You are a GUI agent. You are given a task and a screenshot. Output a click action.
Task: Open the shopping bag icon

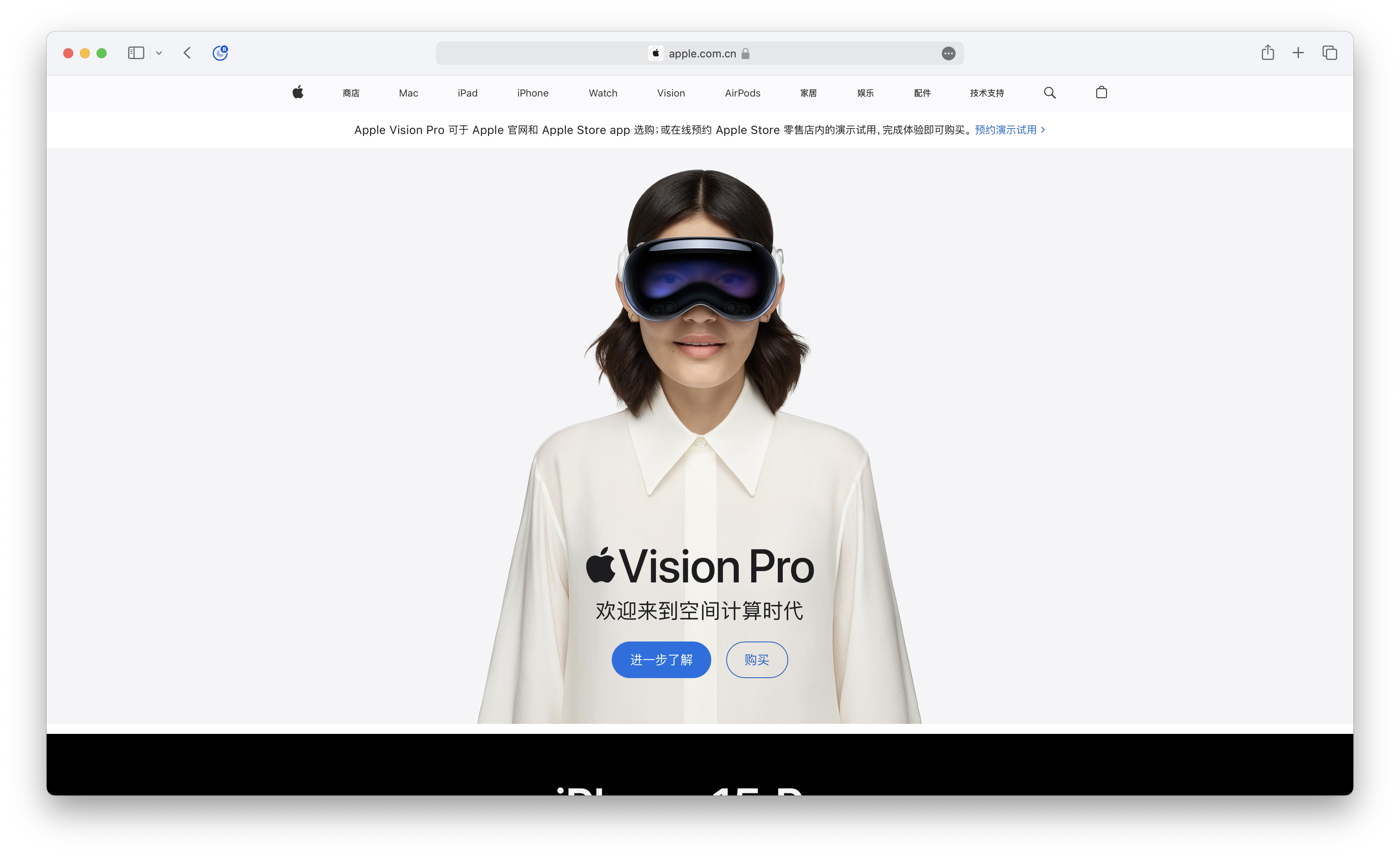tap(1101, 93)
